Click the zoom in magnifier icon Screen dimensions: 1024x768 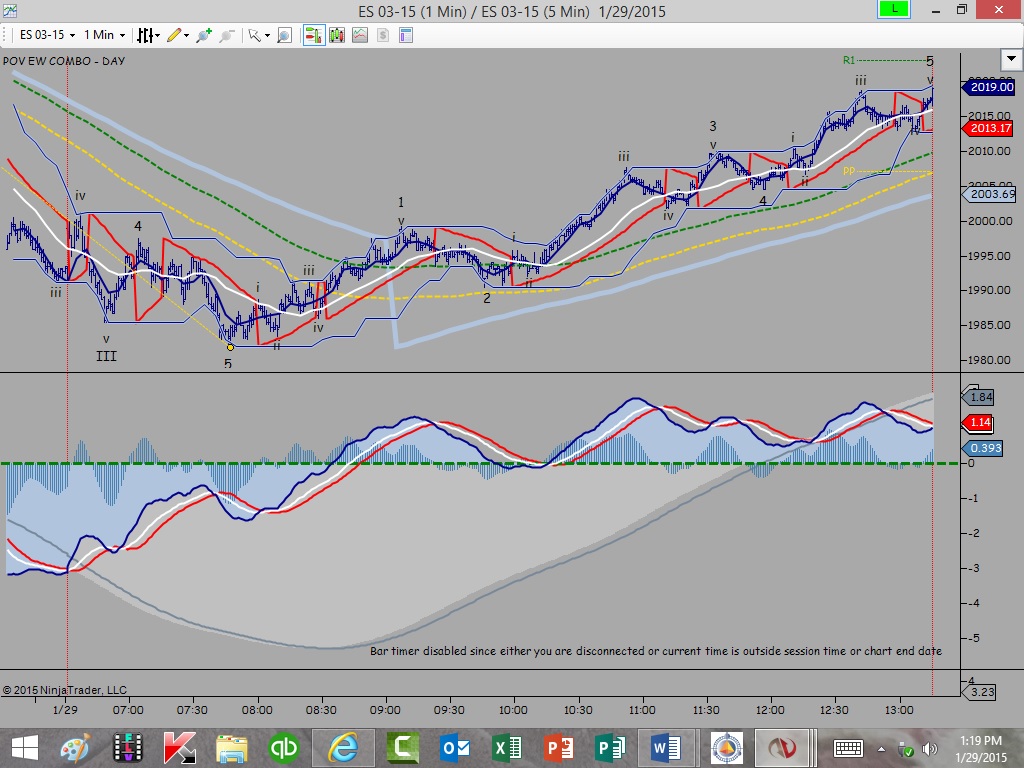(x=204, y=35)
